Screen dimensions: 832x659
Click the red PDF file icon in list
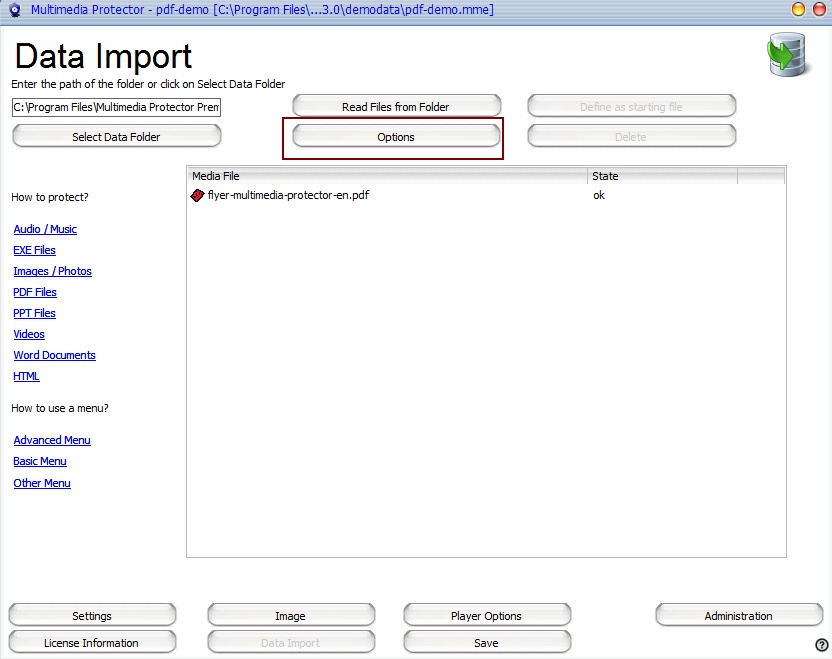tap(197, 196)
